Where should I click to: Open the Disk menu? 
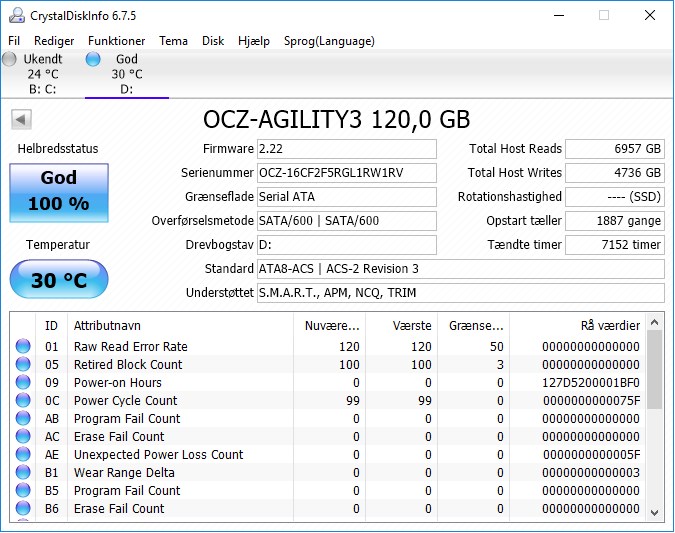(x=213, y=41)
